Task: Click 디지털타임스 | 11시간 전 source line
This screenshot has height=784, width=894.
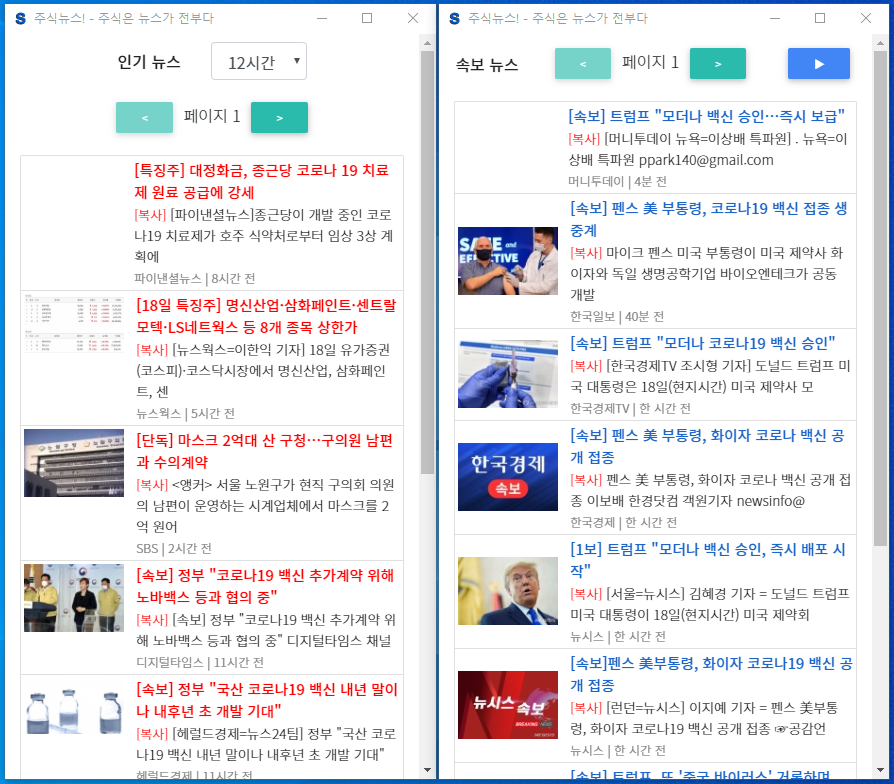Action: pyautogui.click(x=200, y=663)
